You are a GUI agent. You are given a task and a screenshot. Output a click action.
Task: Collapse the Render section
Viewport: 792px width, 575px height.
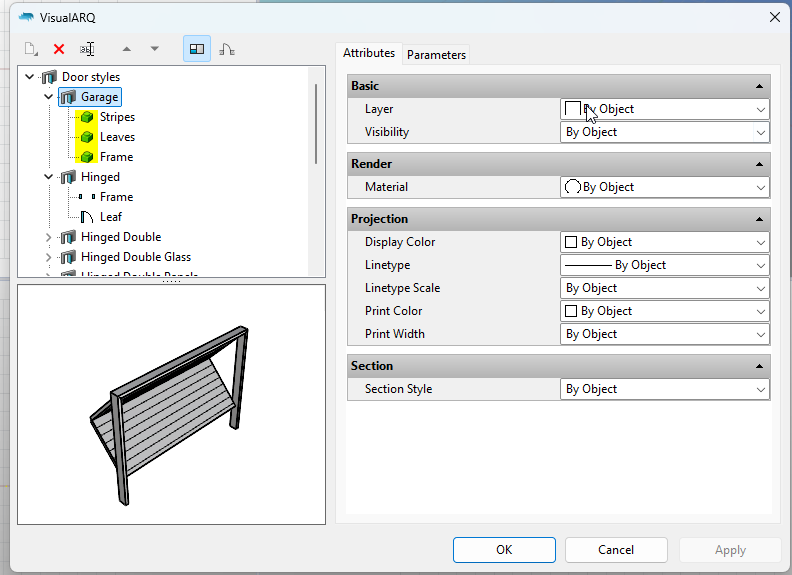tap(759, 164)
